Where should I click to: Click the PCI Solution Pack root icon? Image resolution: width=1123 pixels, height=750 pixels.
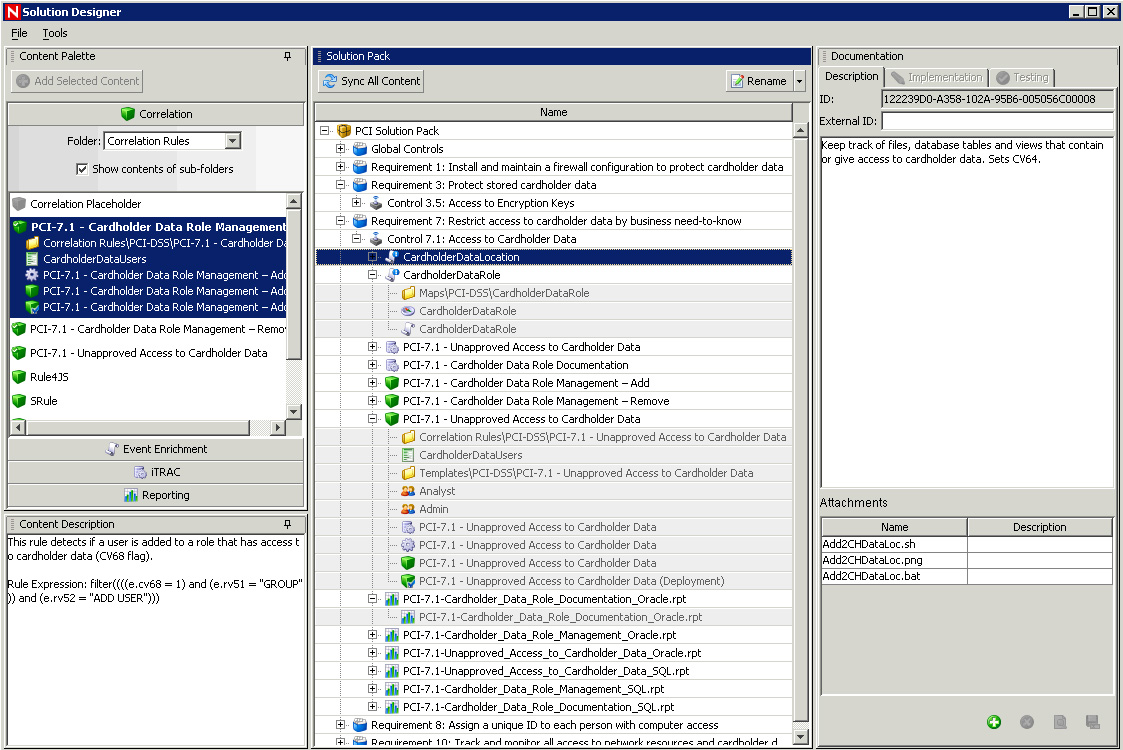click(344, 131)
